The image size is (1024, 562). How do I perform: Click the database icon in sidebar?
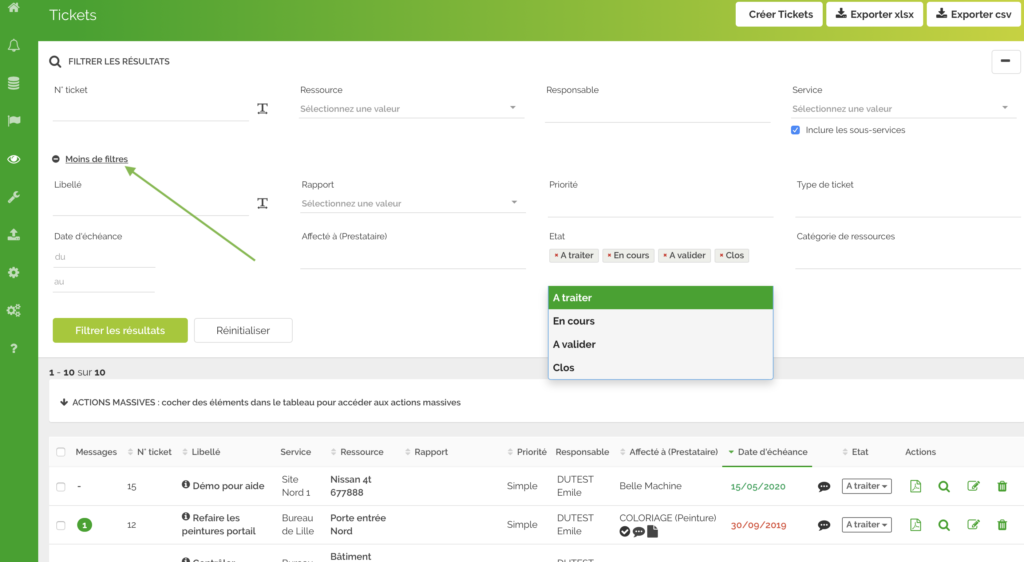tap(14, 83)
